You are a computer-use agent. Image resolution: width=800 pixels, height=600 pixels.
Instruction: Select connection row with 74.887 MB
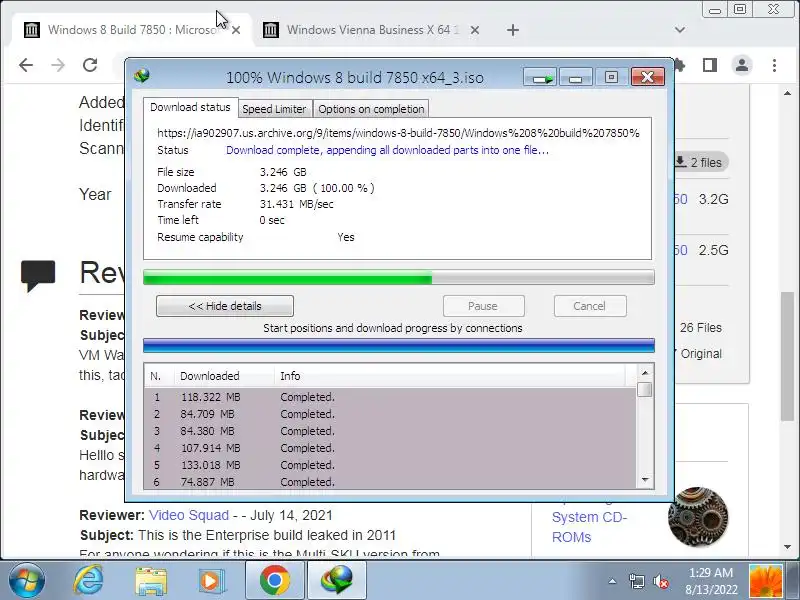390,482
